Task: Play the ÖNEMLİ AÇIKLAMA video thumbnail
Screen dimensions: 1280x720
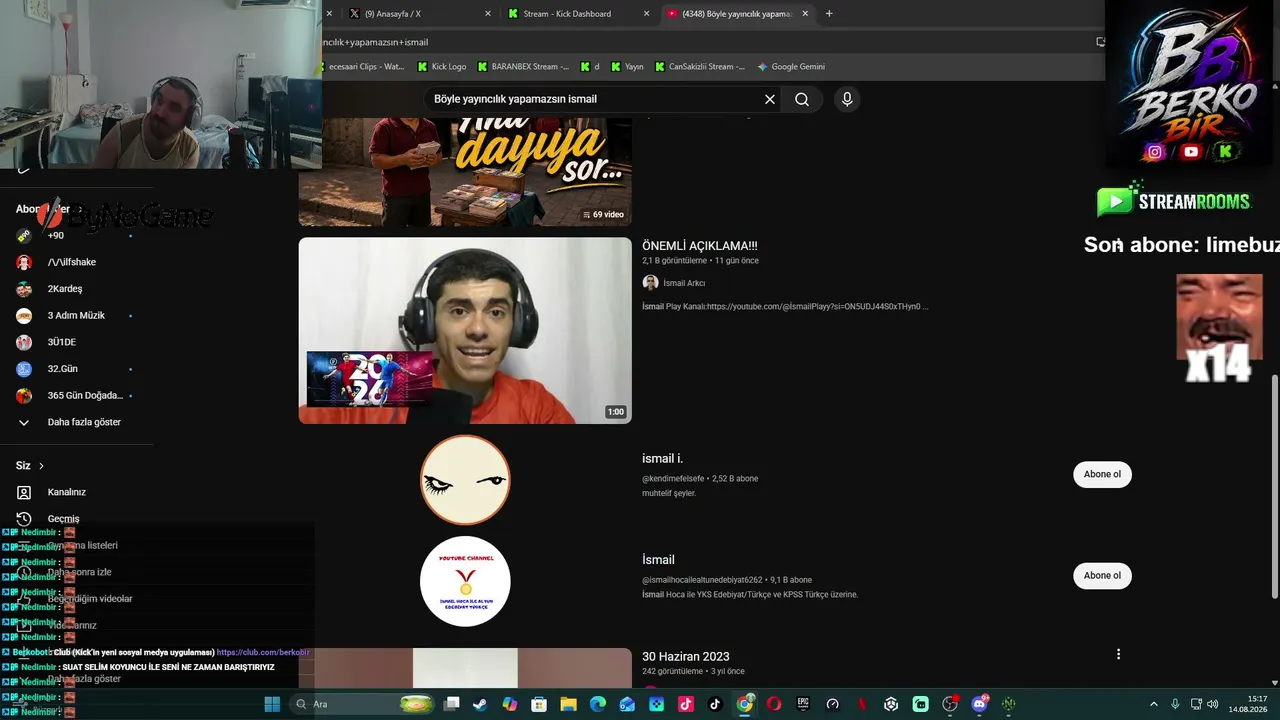Action: (x=465, y=330)
